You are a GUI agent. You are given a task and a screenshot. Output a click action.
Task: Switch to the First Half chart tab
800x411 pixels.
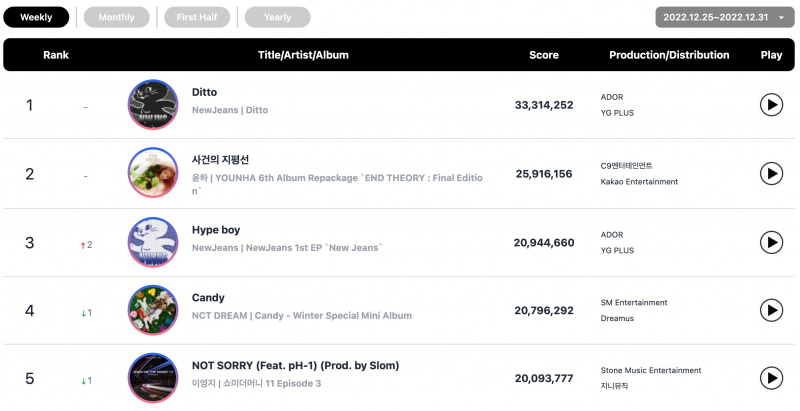point(197,17)
